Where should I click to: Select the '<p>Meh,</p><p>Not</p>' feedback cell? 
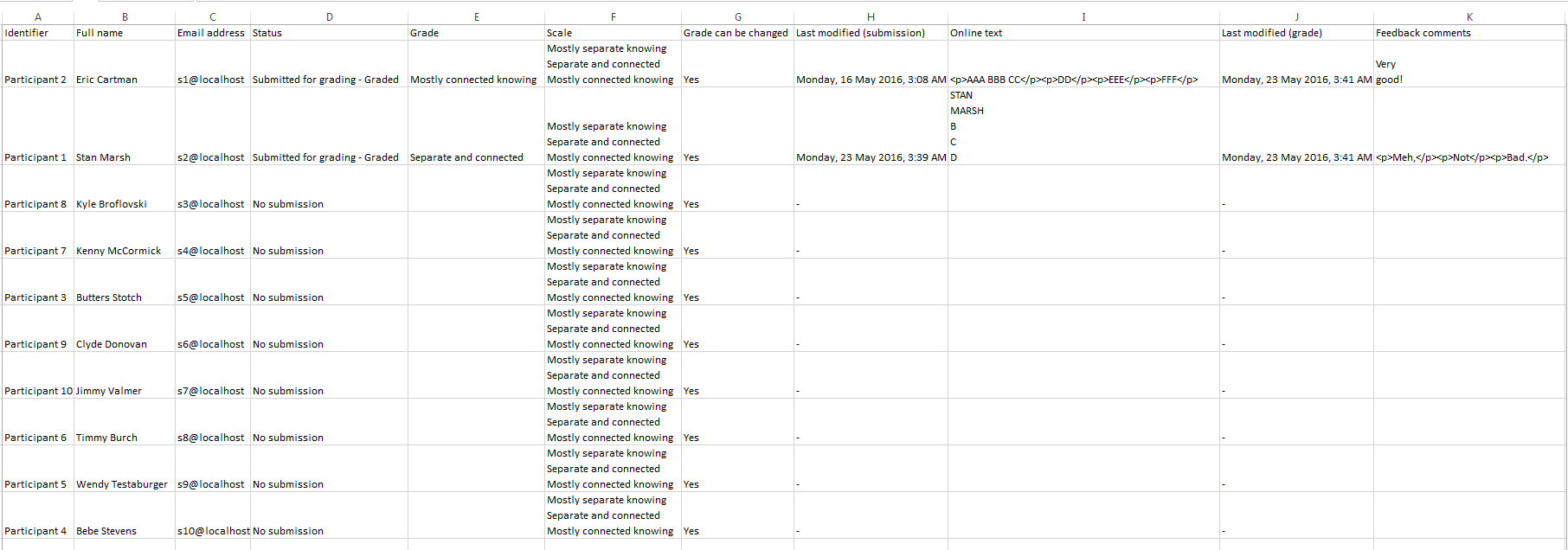click(x=1469, y=126)
